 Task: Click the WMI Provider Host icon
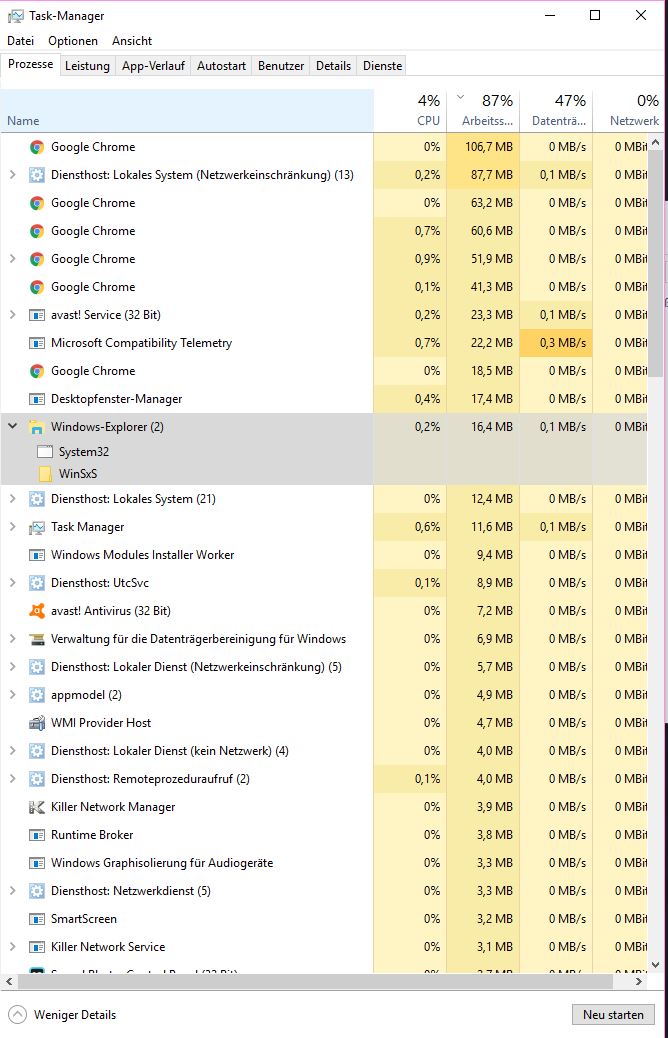coord(37,722)
